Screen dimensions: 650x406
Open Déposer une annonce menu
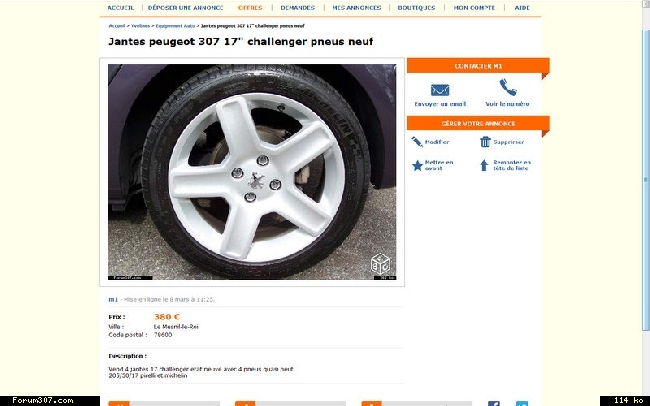[x=186, y=7]
